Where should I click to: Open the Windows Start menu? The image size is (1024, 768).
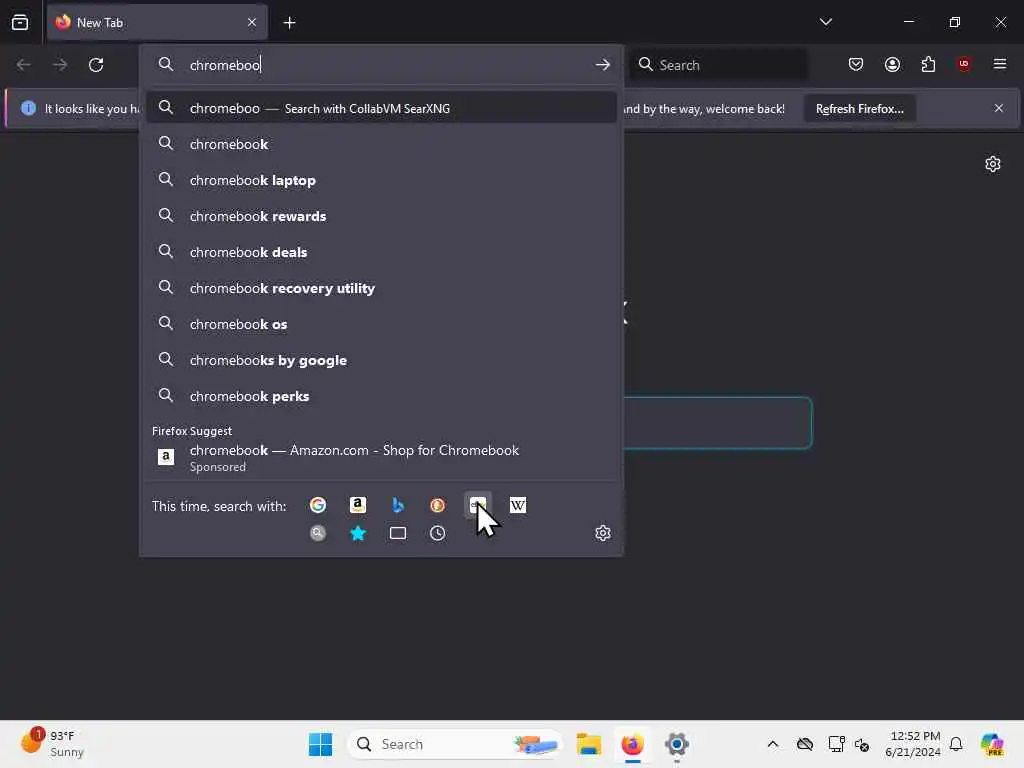tap(320, 744)
